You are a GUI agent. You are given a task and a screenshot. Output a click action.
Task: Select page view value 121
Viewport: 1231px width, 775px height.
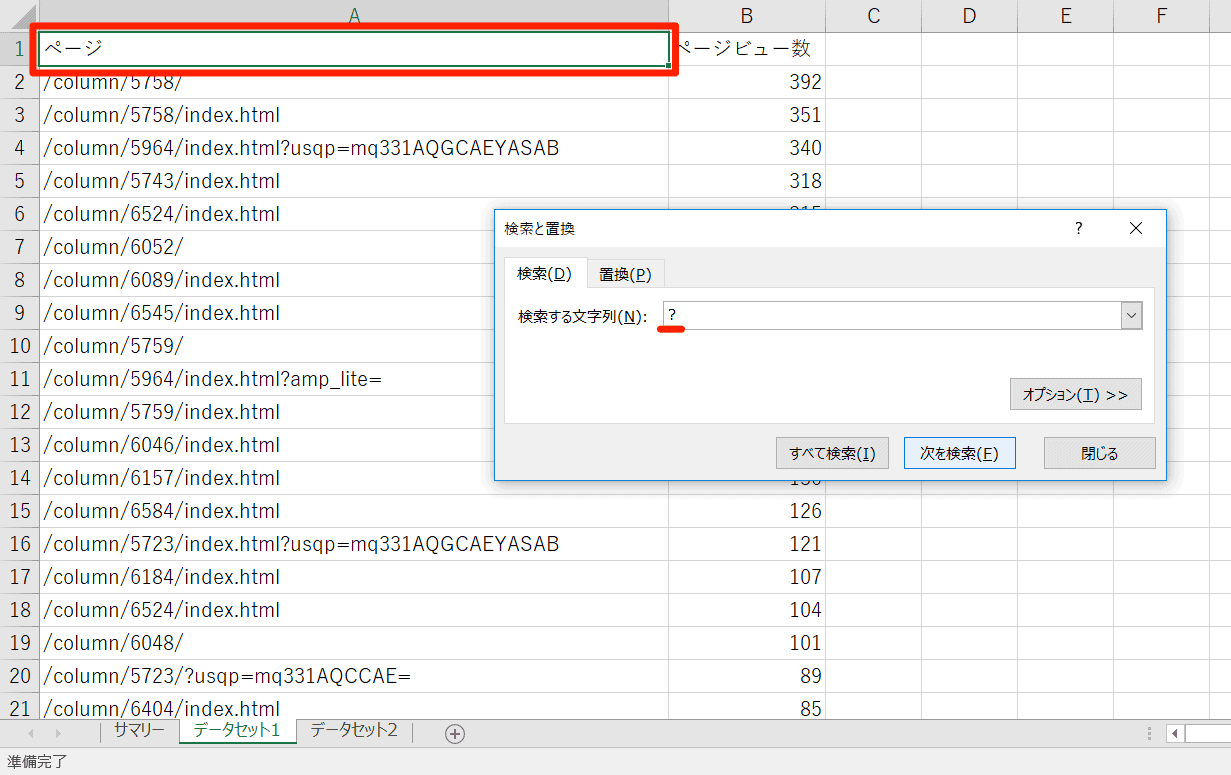[747, 544]
